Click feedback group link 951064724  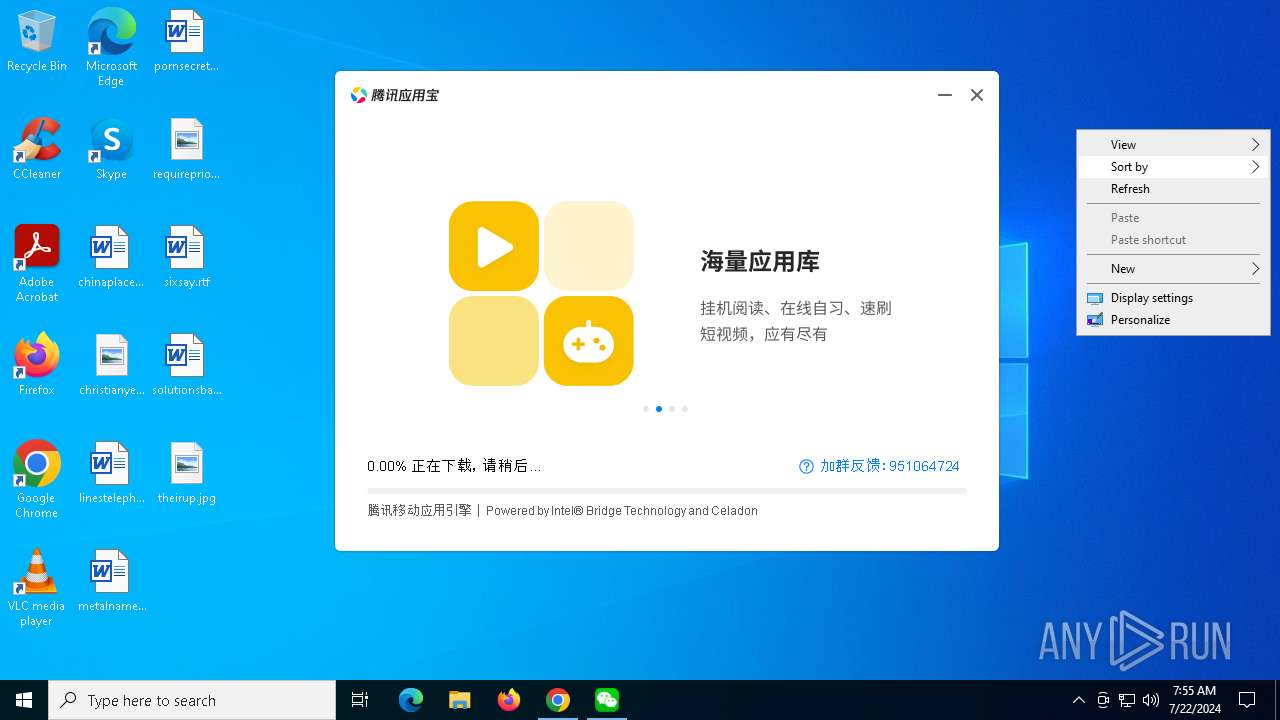[x=889, y=466]
